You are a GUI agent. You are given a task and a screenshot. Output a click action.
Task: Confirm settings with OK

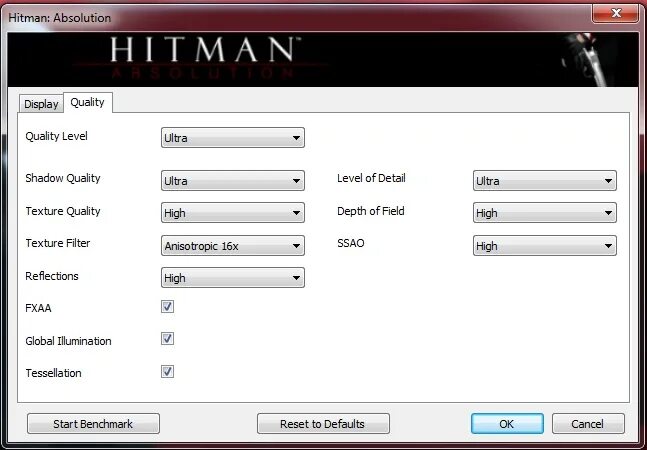[507, 424]
